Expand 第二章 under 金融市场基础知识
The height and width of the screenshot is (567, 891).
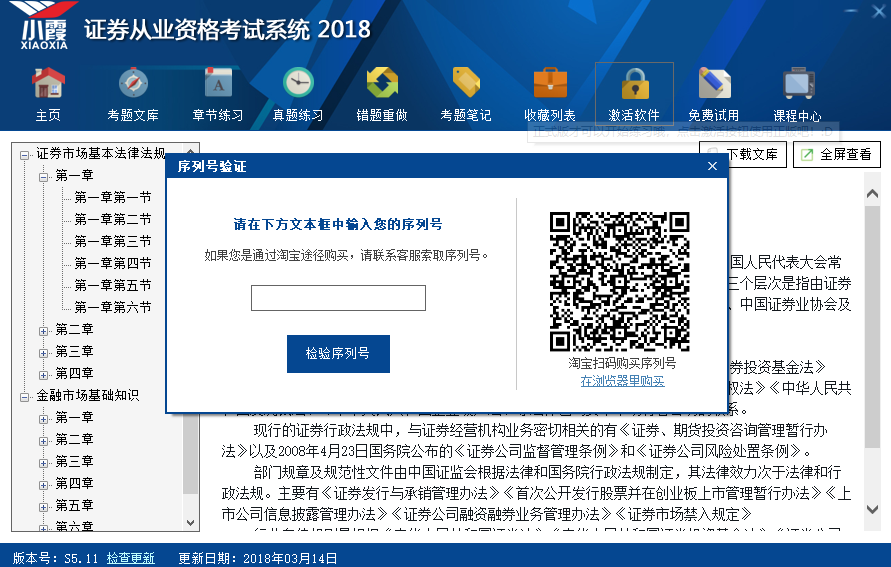pos(43,441)
